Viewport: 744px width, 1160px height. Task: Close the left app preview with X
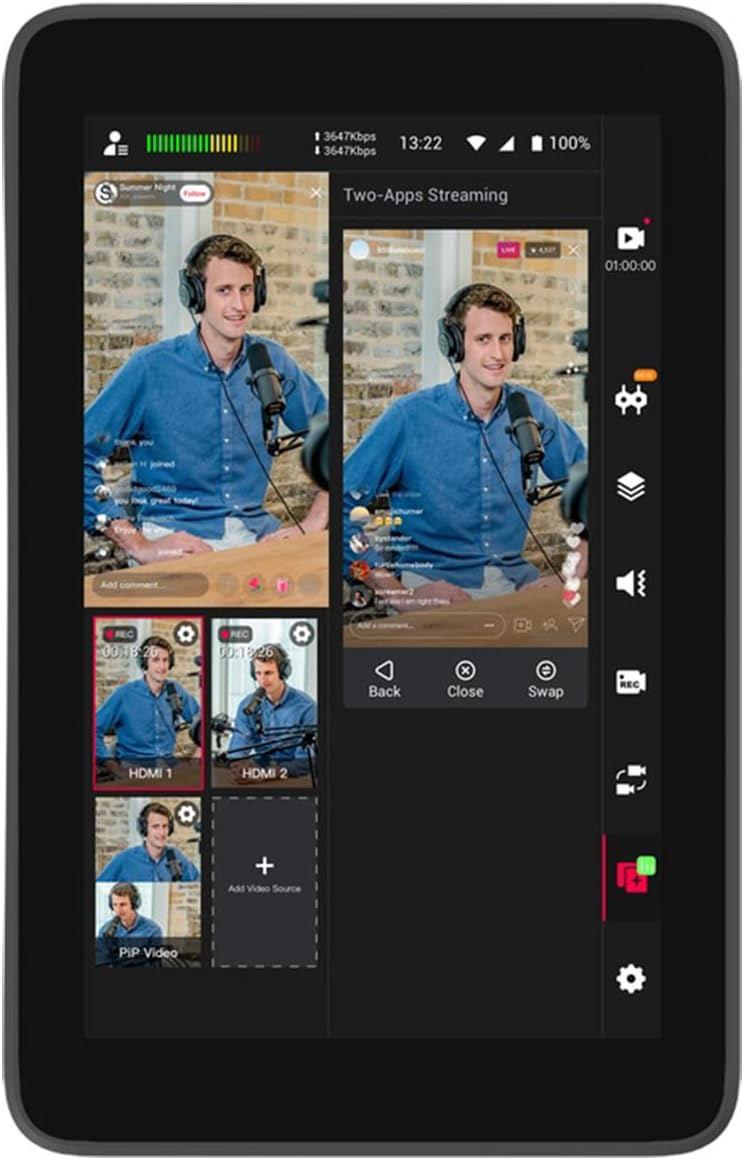(x=316, y=193)
